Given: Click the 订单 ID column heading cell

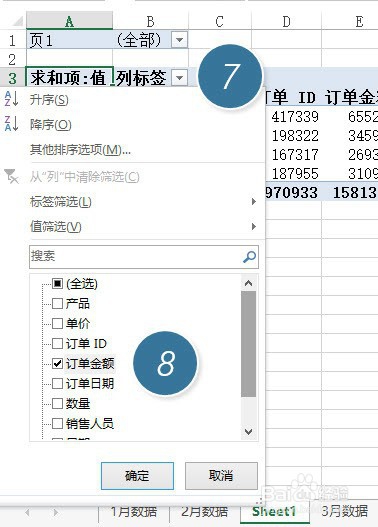Looking at the screenshot, I should coord(292,98).
